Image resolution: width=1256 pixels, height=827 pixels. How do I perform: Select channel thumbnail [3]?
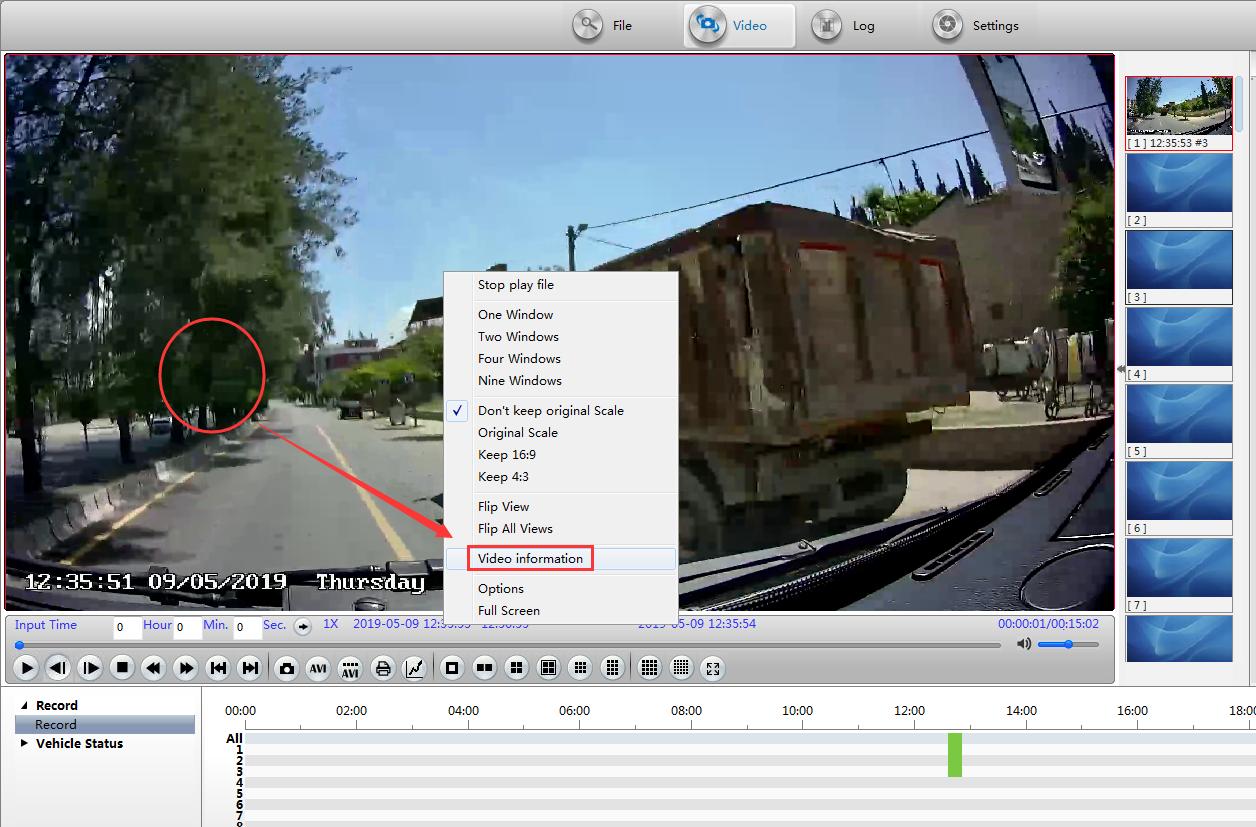(x=1179, y=267)
